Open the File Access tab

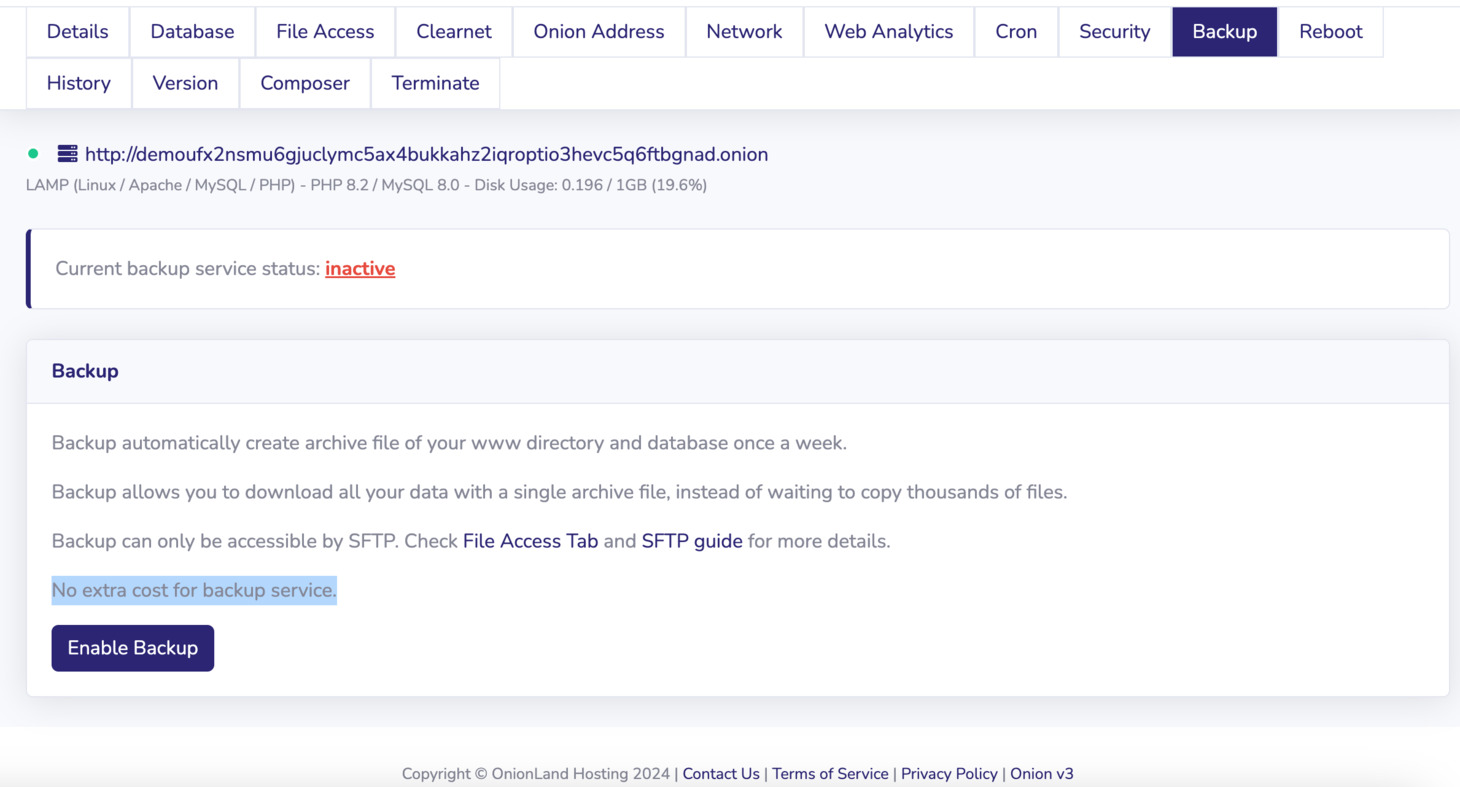coord(325,32)
